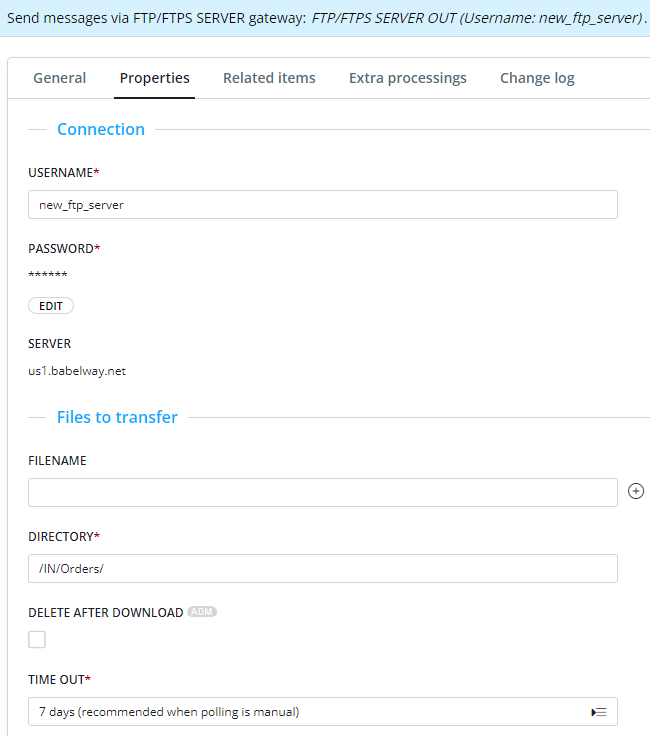
Task: Click the plus icon next to Filename
Action: click(x=635, y=491)
